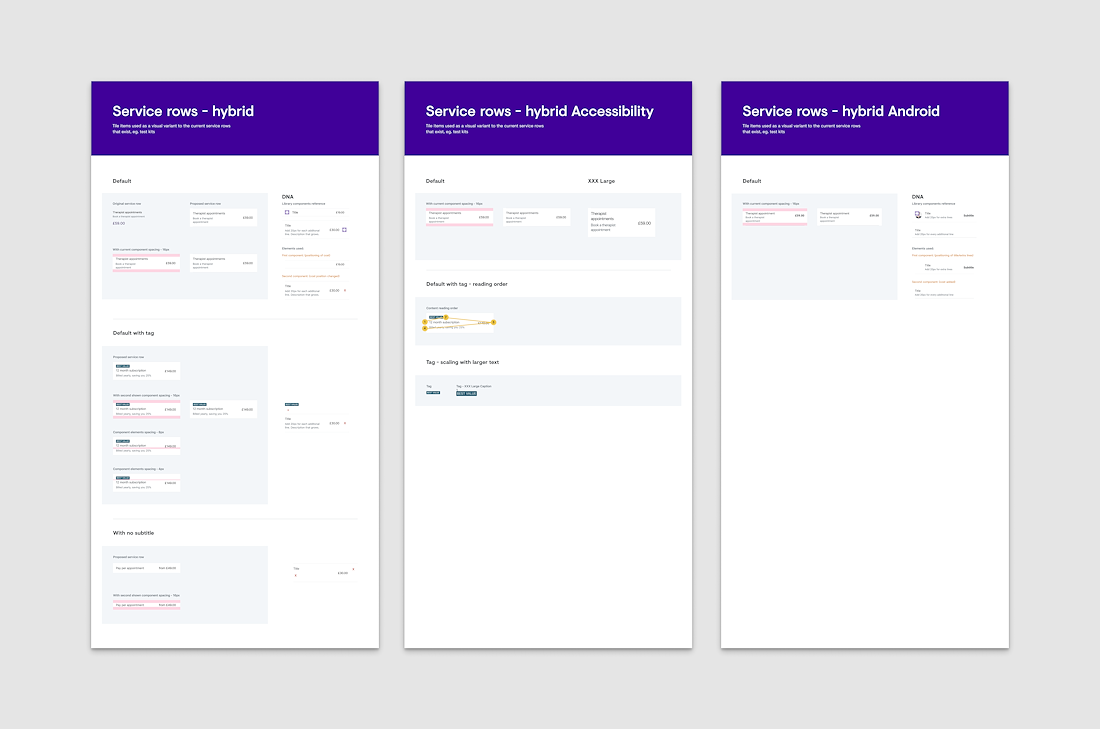Click the first 'Subtitle' text in Android DNA row
Image resolution: width=1100 pixels, height=729 pixels.
tap(969, 215)
